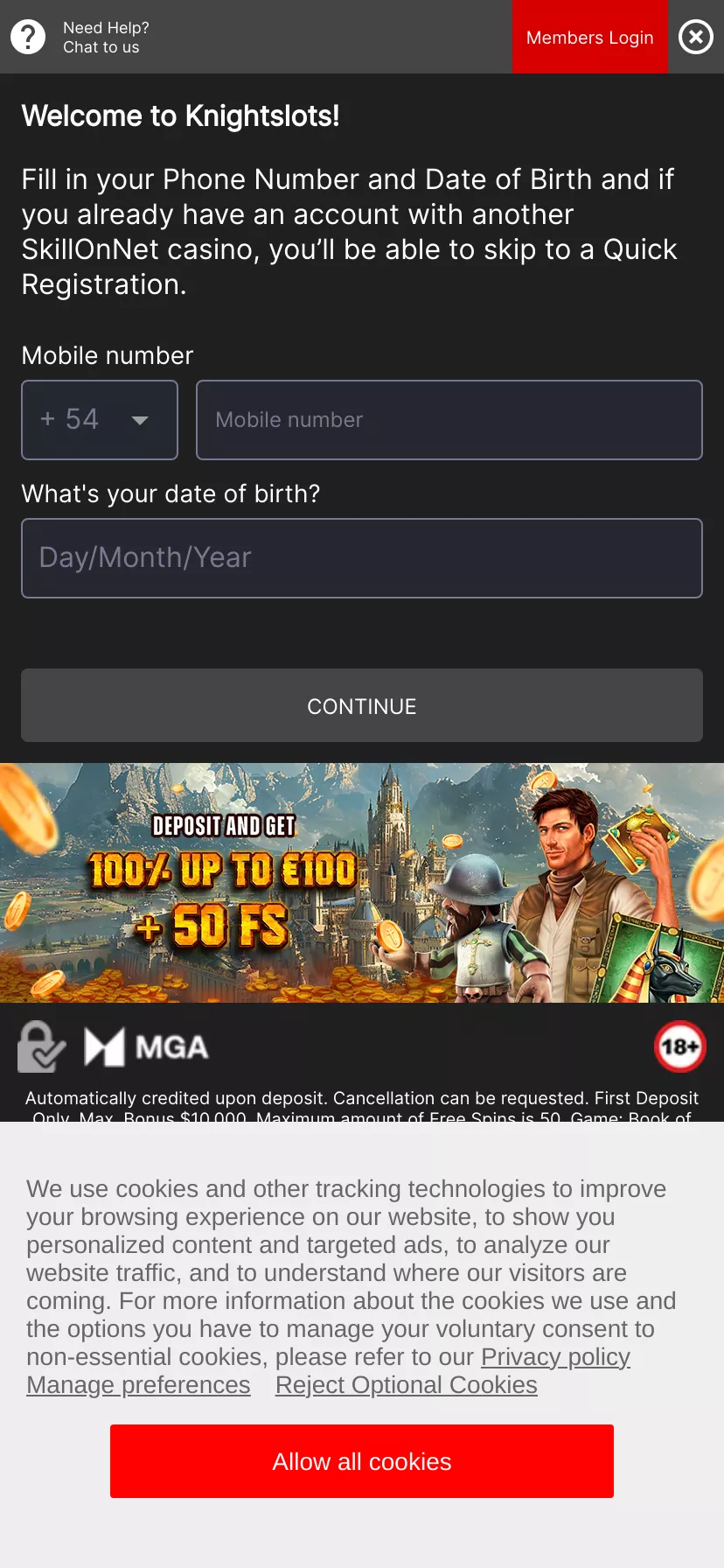The image size is (724, 1568).
Task: Click the country code dropdown arrow
Action: point(140,421)
